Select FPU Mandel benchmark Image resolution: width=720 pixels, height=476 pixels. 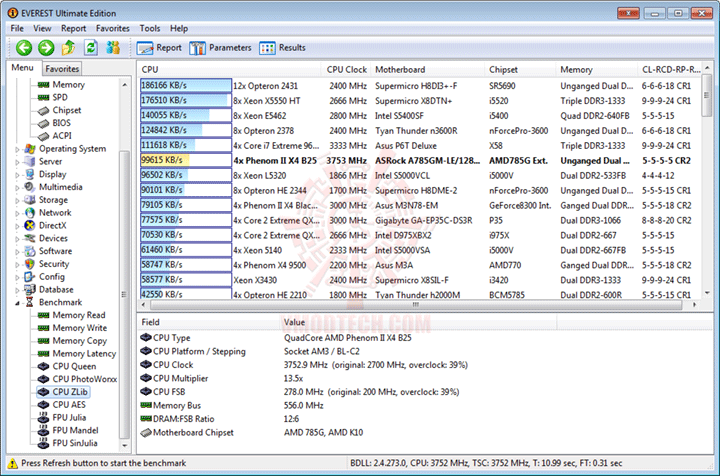tap(75, 431)
